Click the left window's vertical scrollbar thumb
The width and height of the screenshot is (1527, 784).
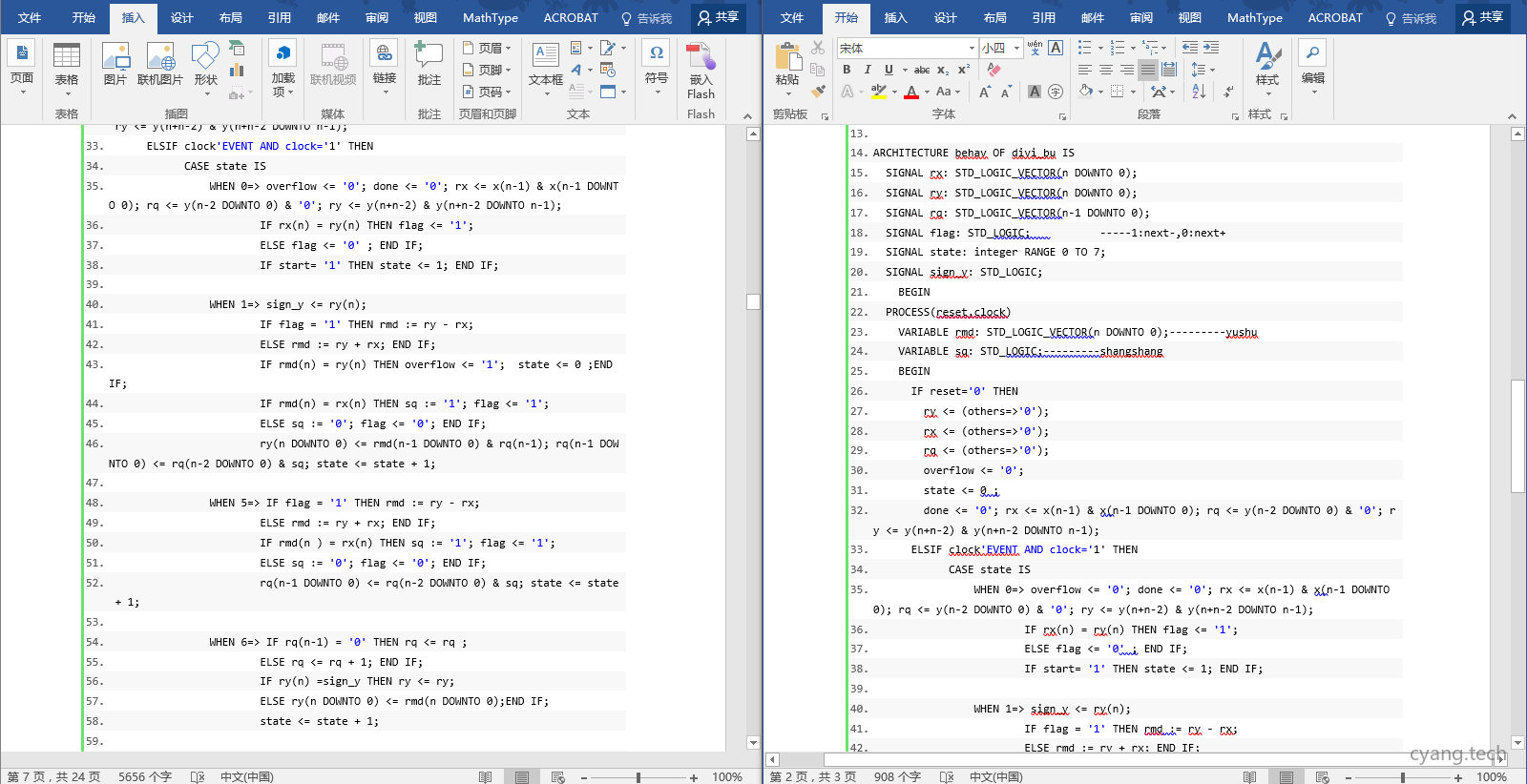[753, 301]
